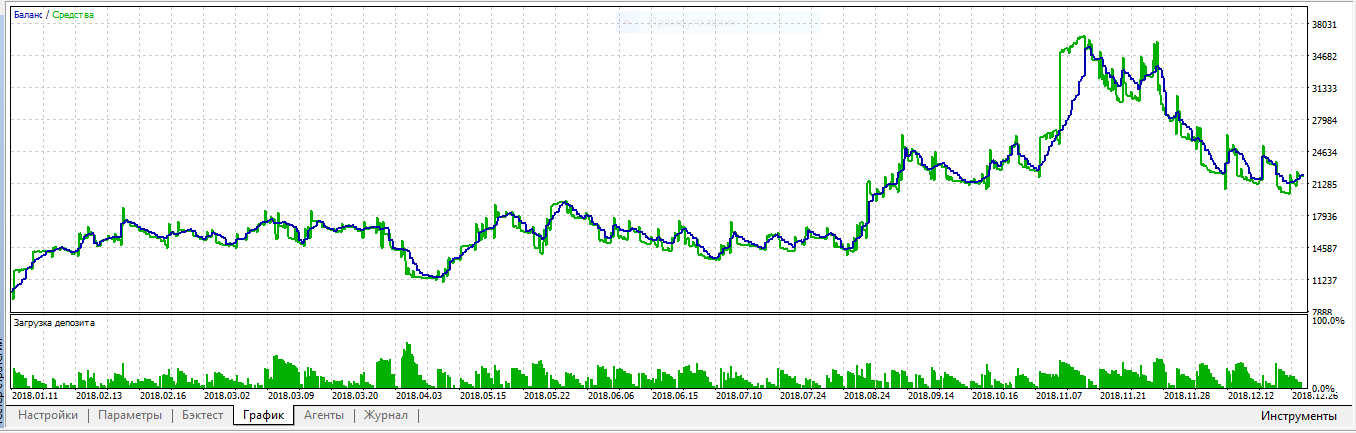Screen dimensions: 1356x433
Task: Open the Бэктест tab
Action: [203, 416]
